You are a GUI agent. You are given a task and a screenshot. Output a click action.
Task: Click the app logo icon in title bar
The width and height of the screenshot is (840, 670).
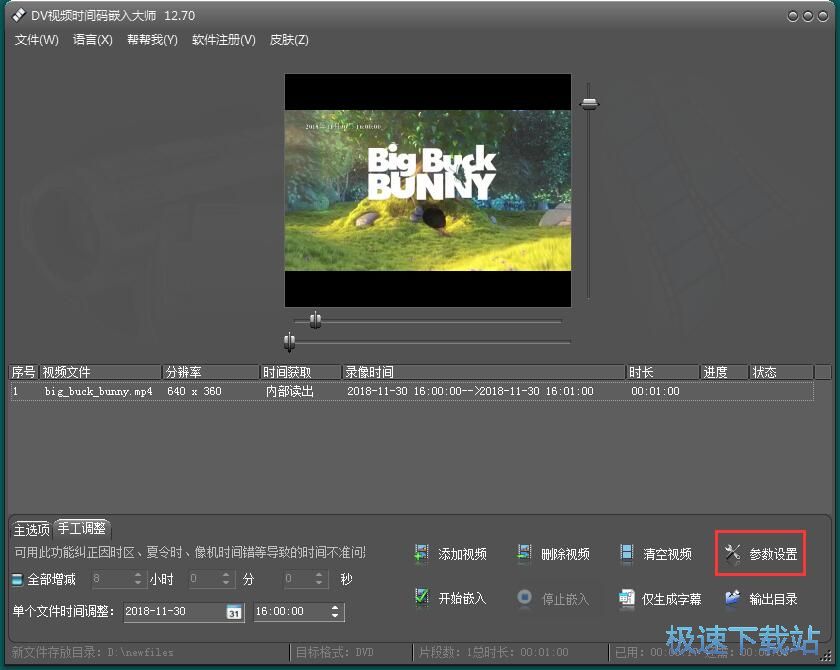click(x=19, y=15)
